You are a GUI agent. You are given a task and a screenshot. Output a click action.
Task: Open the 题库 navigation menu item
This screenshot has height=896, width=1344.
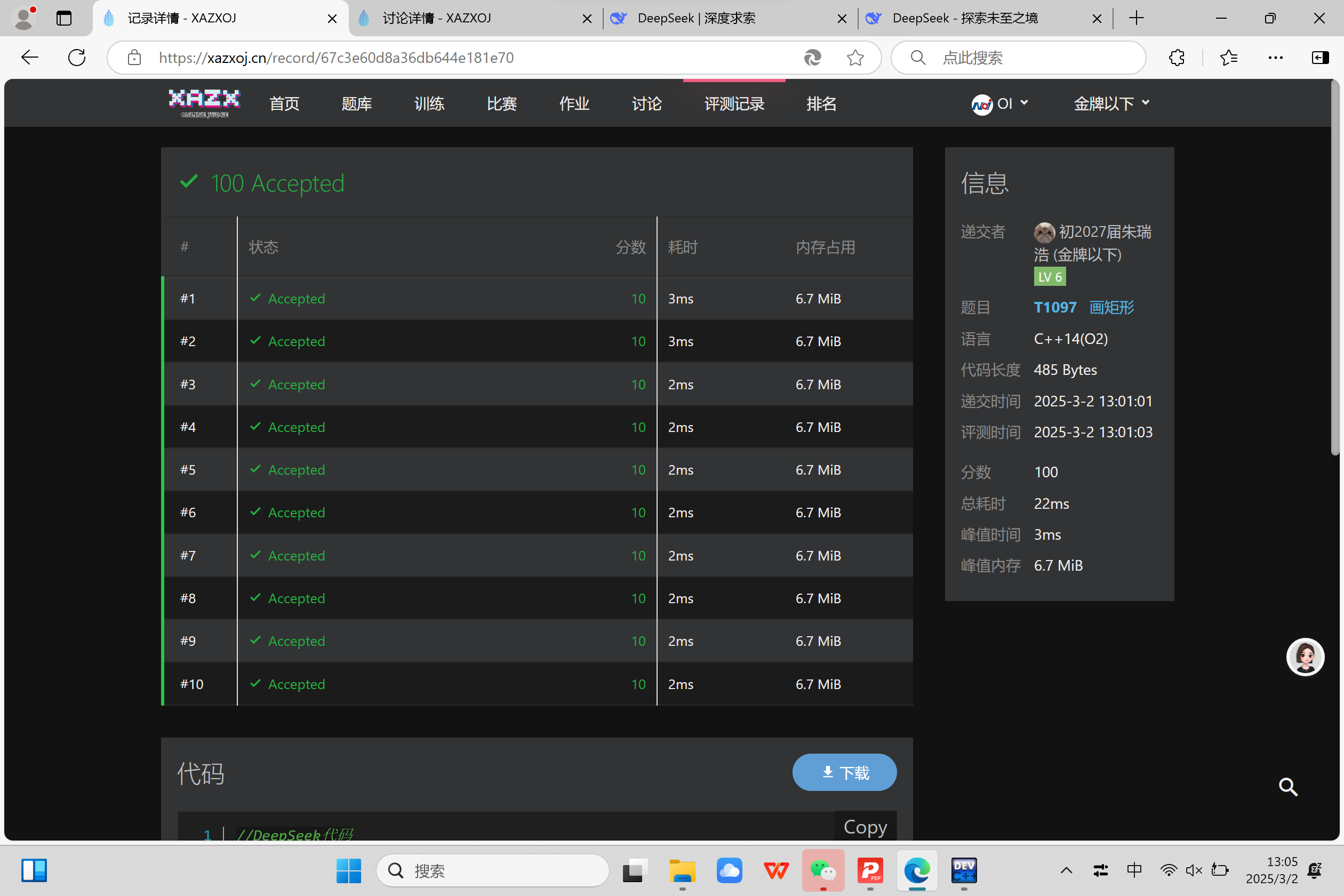pyautogui.click(x=357, y=103)
